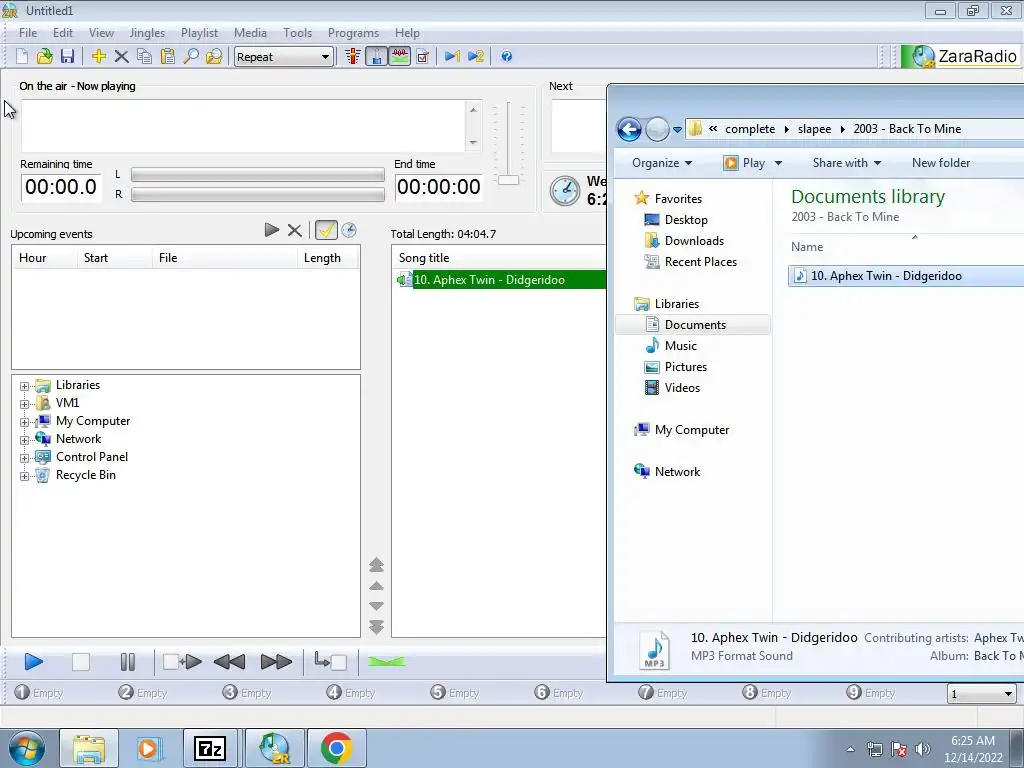Click jingle slot 9 Empty

point(871,692)
